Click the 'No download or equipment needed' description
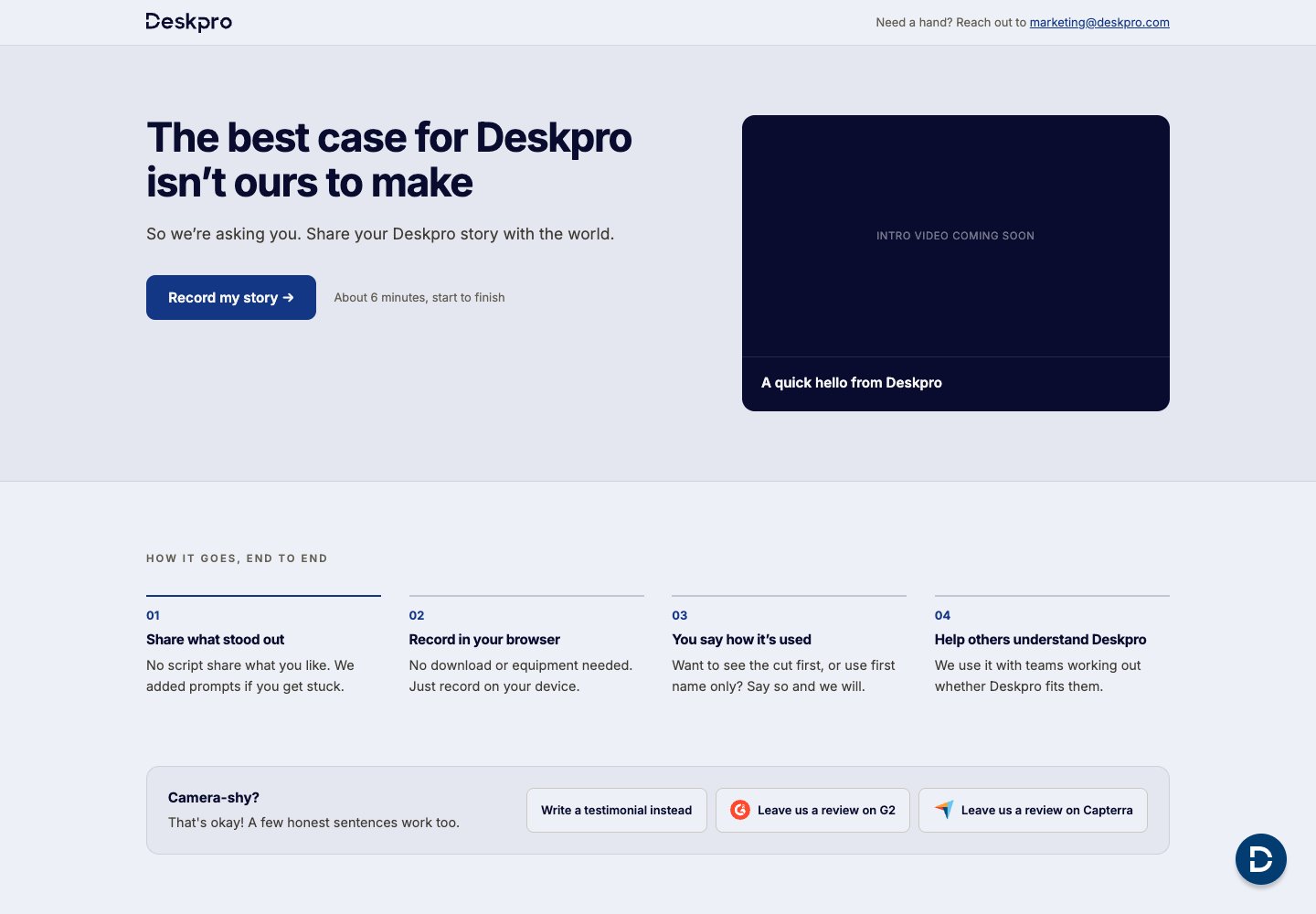This screenshot has width=1316, height=914. (521, 675)
